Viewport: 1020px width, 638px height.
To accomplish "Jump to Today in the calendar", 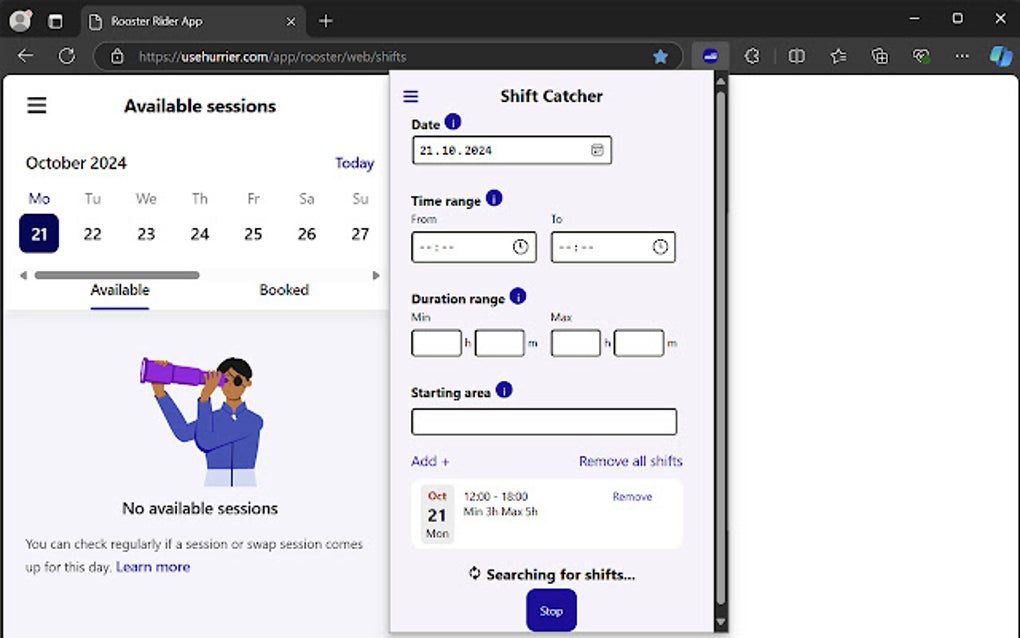I will 355,163.
